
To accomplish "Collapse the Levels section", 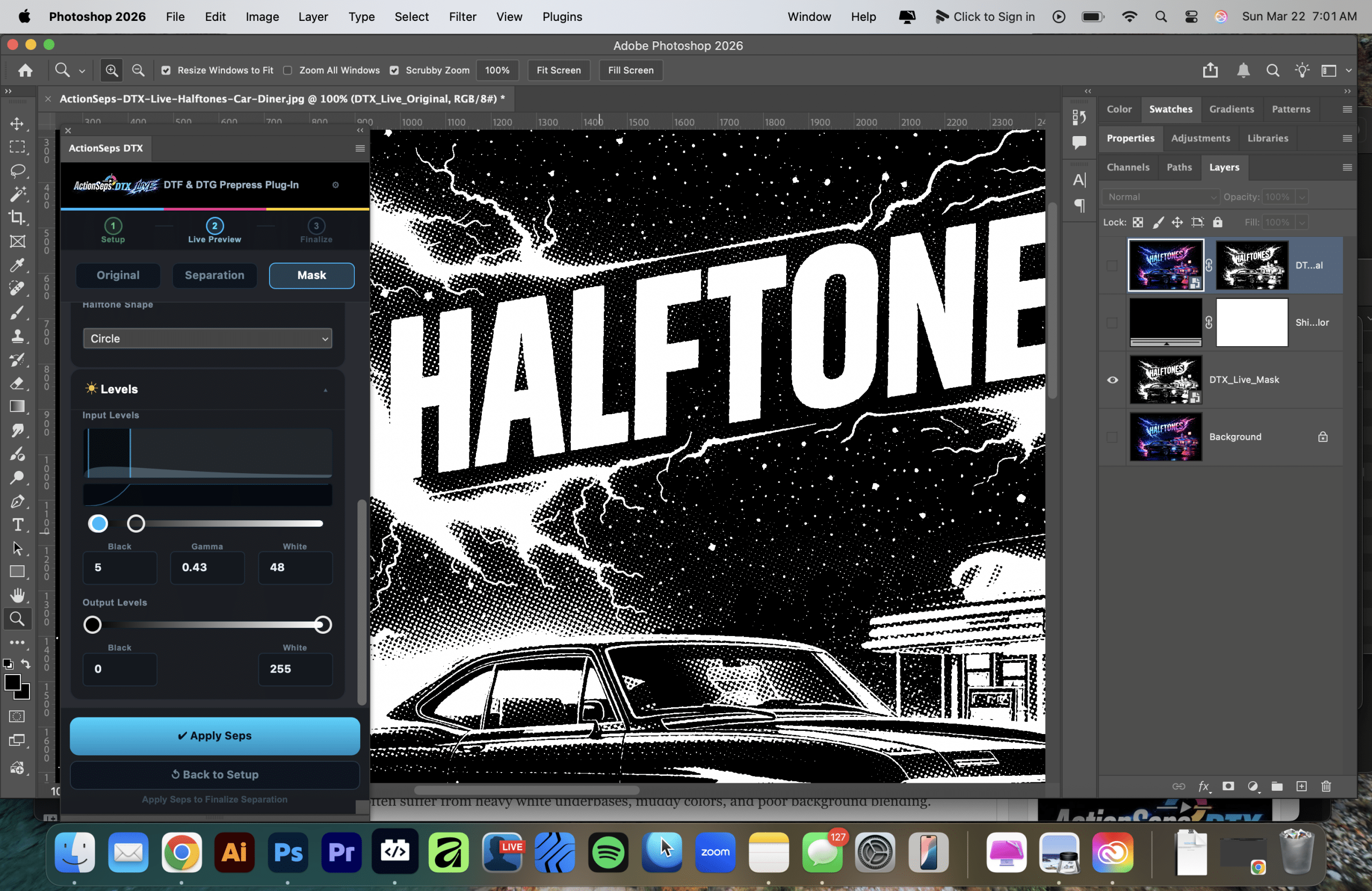I will [x=325, y=390].
